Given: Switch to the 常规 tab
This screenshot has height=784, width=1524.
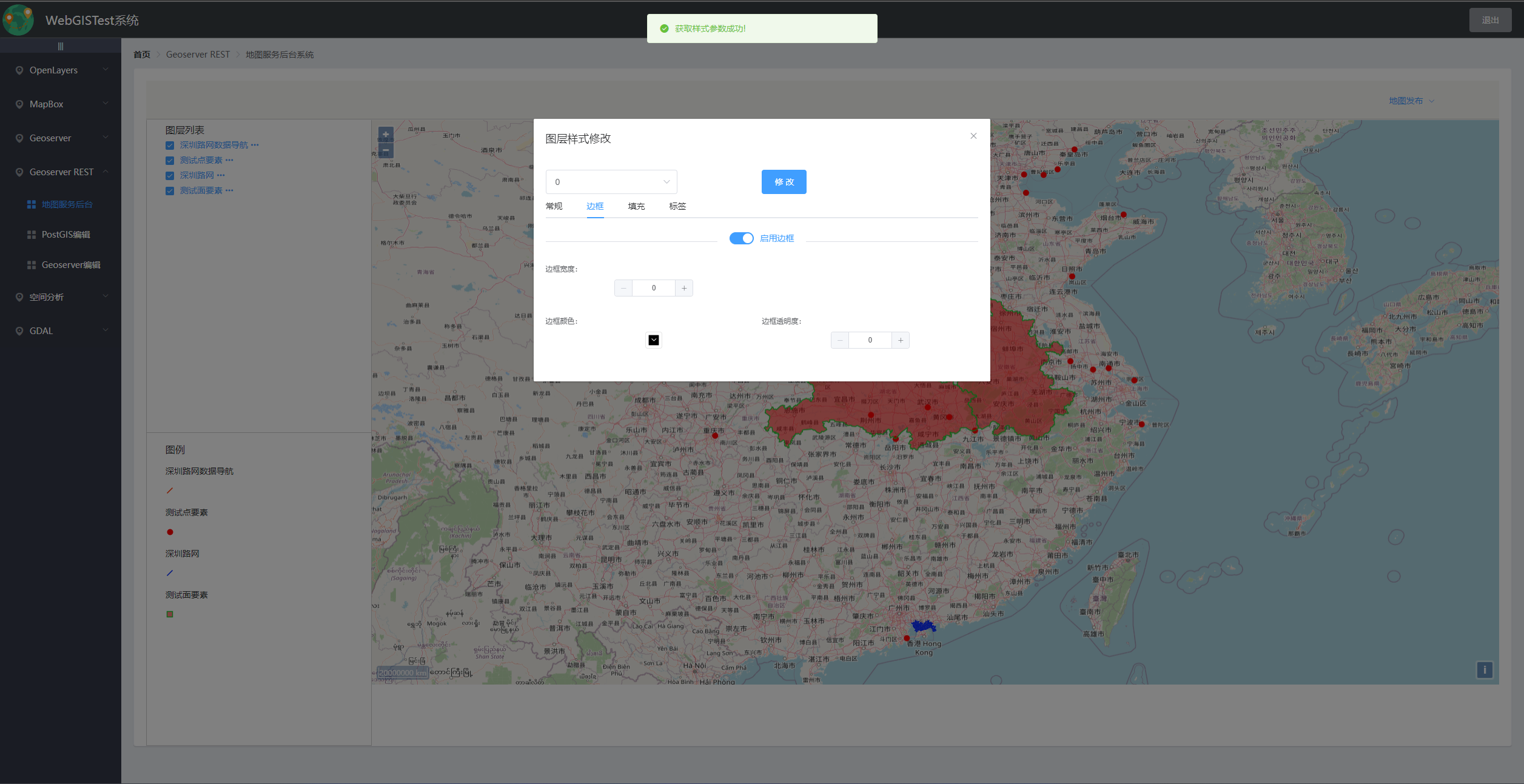Looking at the screenshot, I should coord(554,206).
